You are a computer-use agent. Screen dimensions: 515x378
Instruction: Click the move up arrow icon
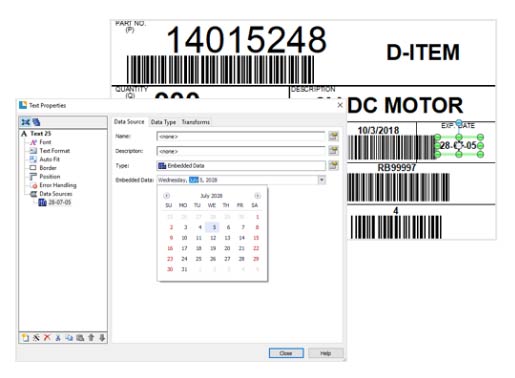click(91, 337)
